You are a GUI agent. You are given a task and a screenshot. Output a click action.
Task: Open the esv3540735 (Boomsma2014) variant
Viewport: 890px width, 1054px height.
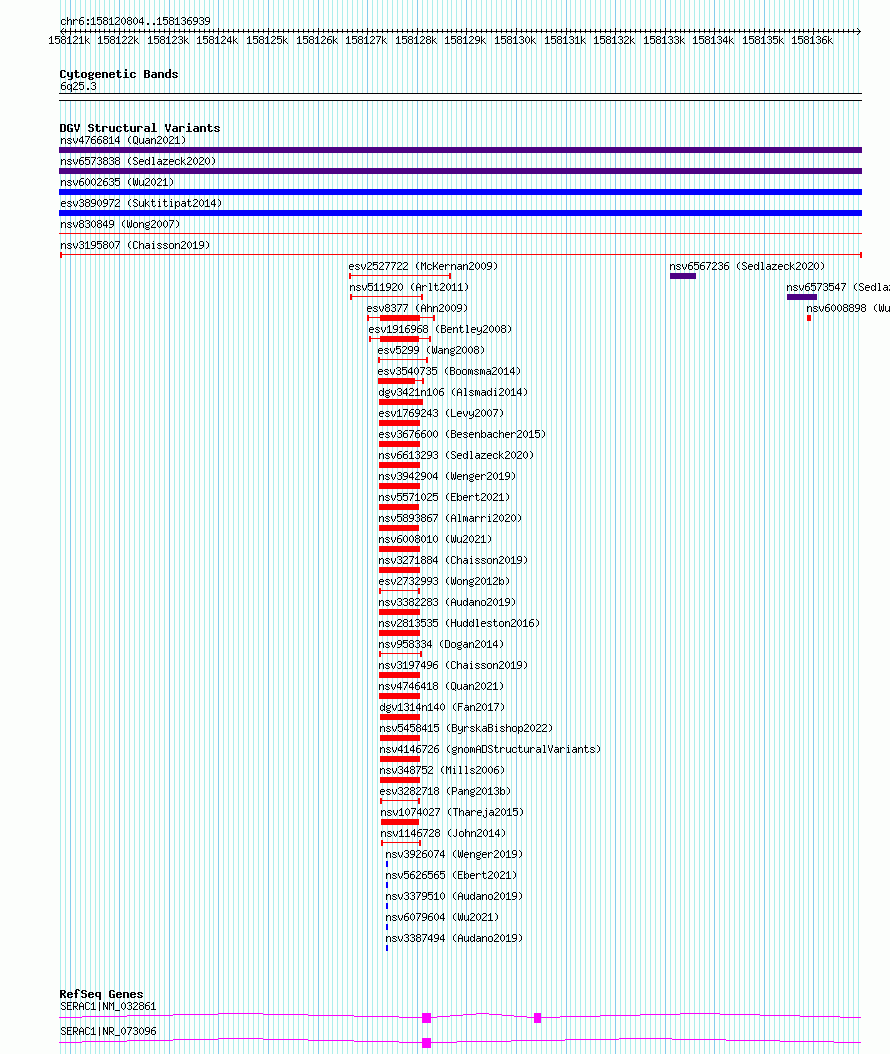coord(449,371)
